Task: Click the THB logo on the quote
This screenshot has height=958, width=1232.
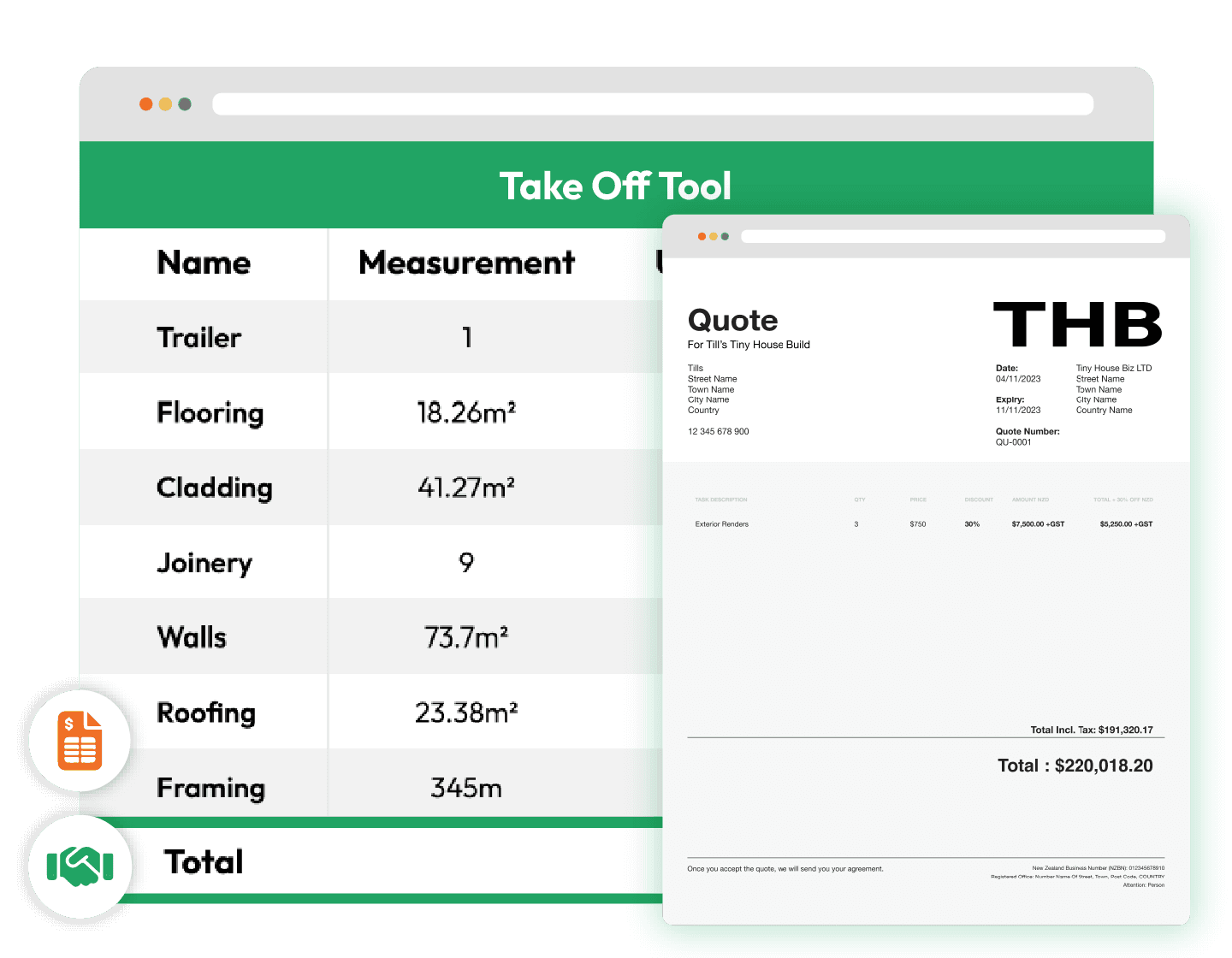Action: (1078, 324)
